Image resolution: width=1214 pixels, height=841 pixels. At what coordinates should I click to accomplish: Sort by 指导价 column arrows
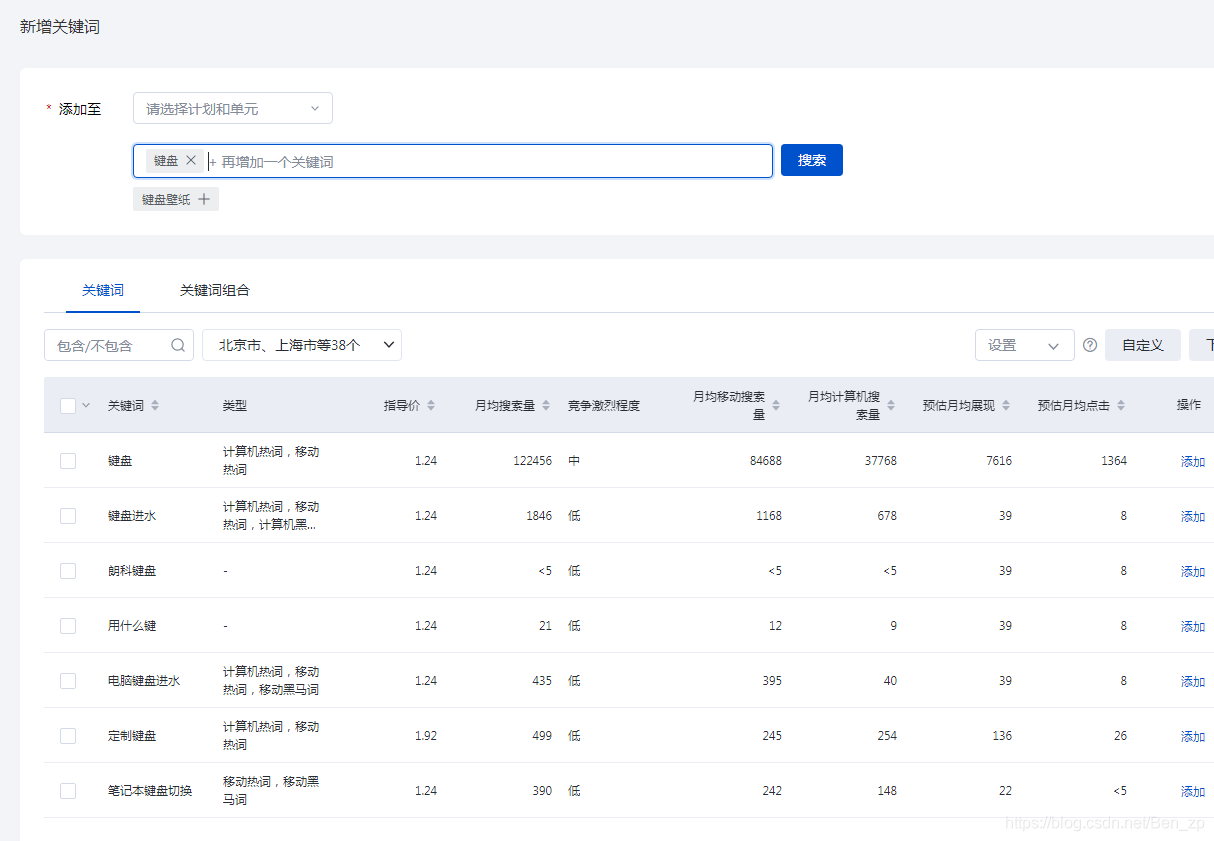click(x=431, y=405)
